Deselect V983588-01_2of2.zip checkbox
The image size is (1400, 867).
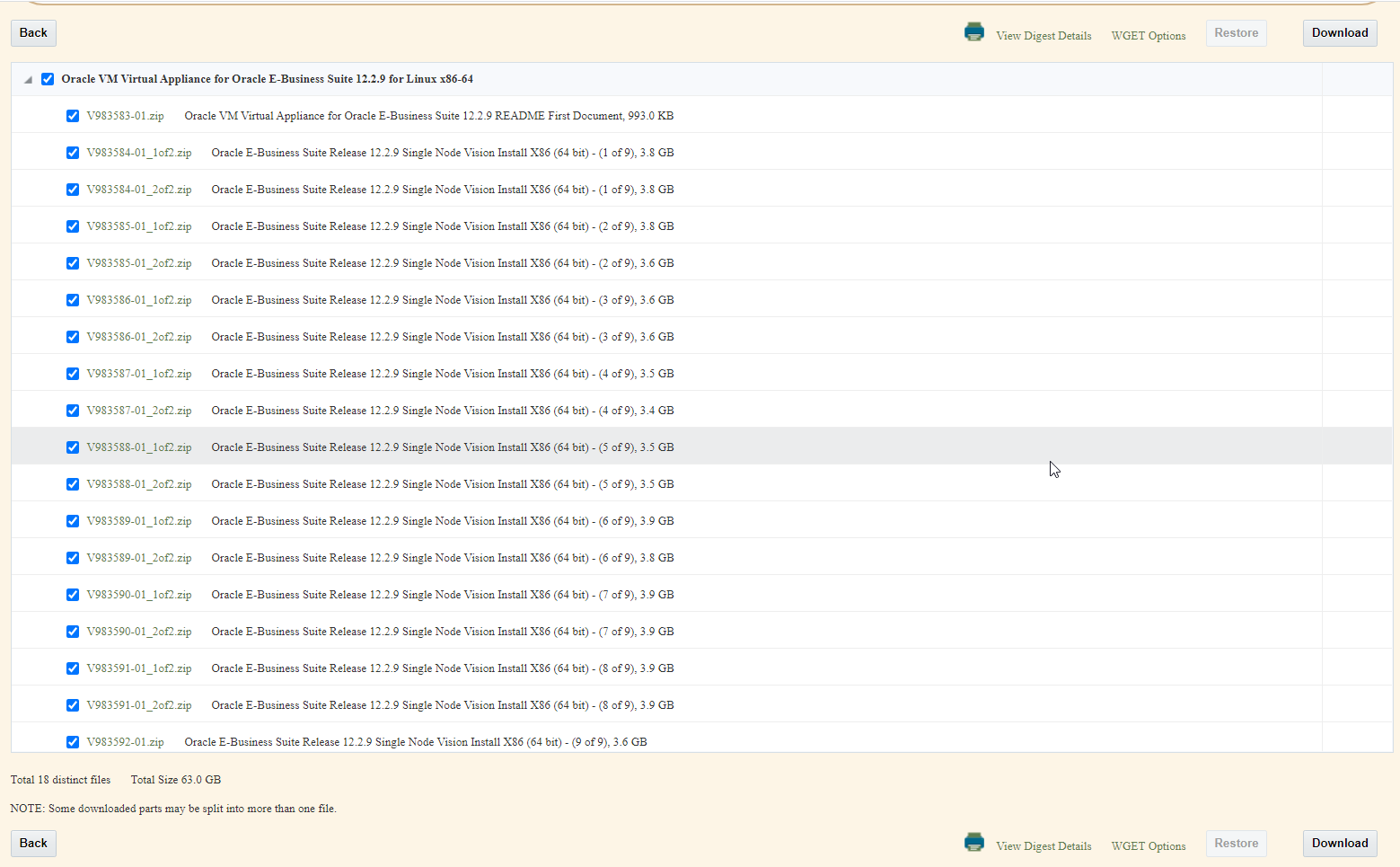click(x=73, y=484)
